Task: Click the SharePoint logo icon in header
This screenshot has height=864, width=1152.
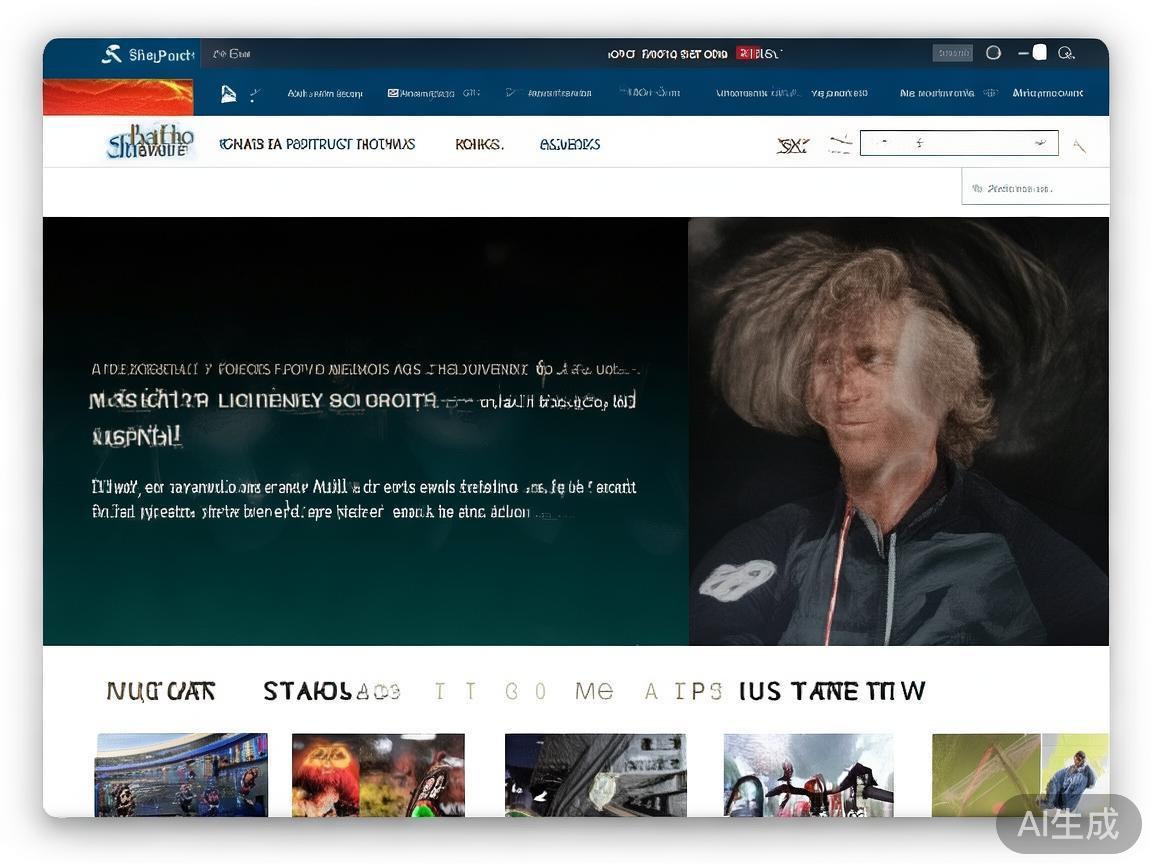Action: point(111,54)
